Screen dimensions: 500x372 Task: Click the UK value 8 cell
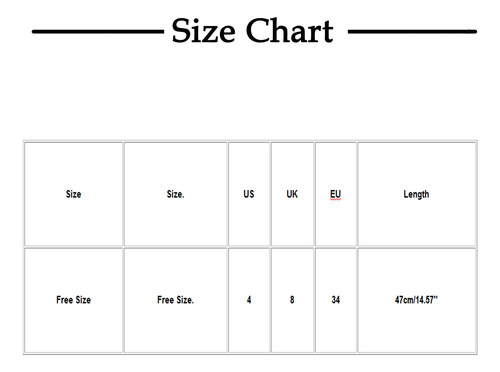(292, 300)
